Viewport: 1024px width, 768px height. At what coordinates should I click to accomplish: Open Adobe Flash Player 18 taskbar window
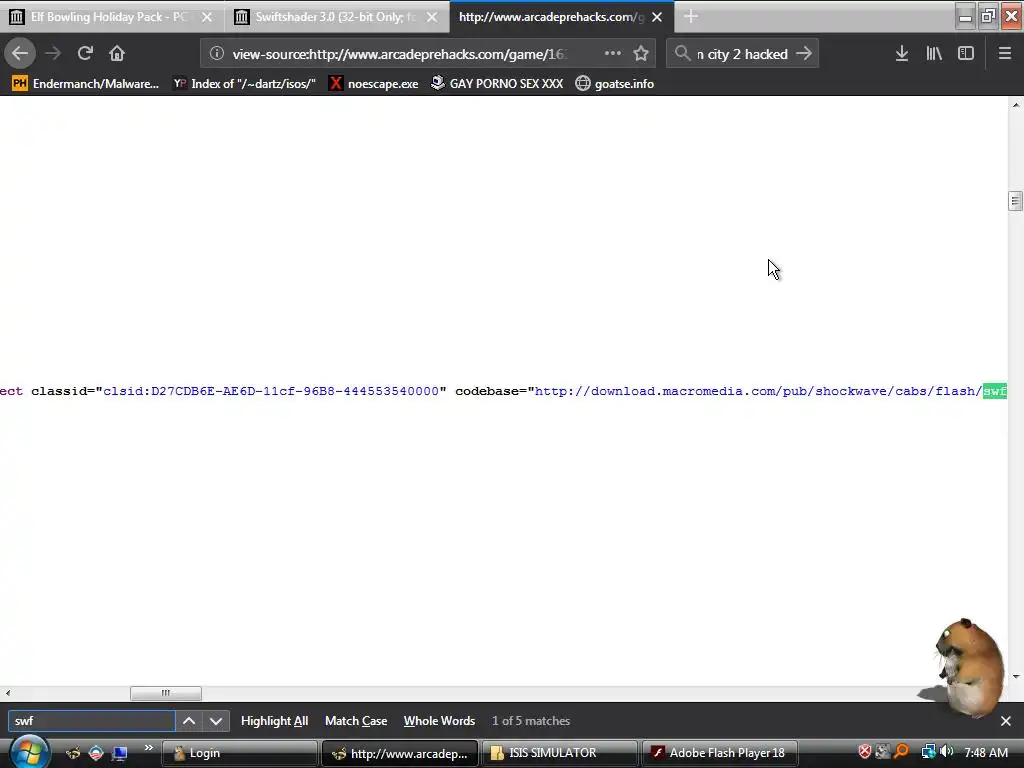720,753
